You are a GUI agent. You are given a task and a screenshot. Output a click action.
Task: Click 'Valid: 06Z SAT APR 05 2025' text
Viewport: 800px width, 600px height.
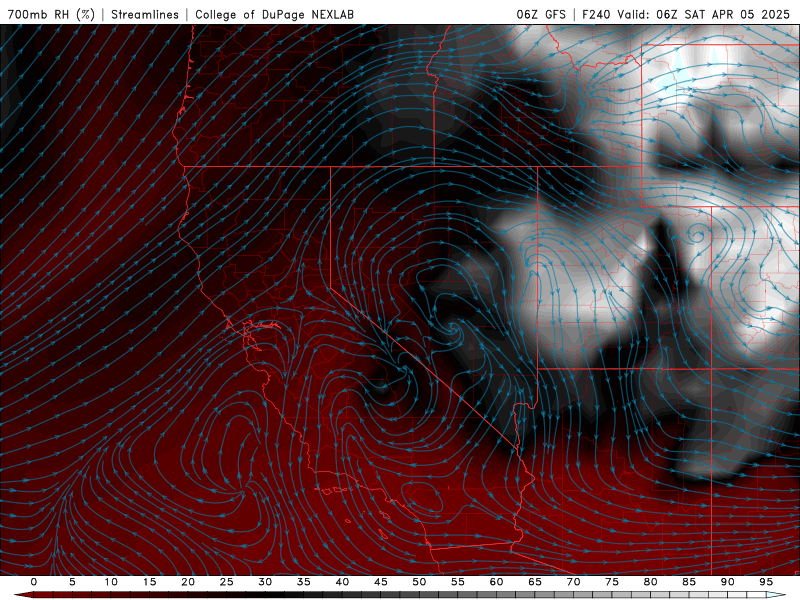703,15
